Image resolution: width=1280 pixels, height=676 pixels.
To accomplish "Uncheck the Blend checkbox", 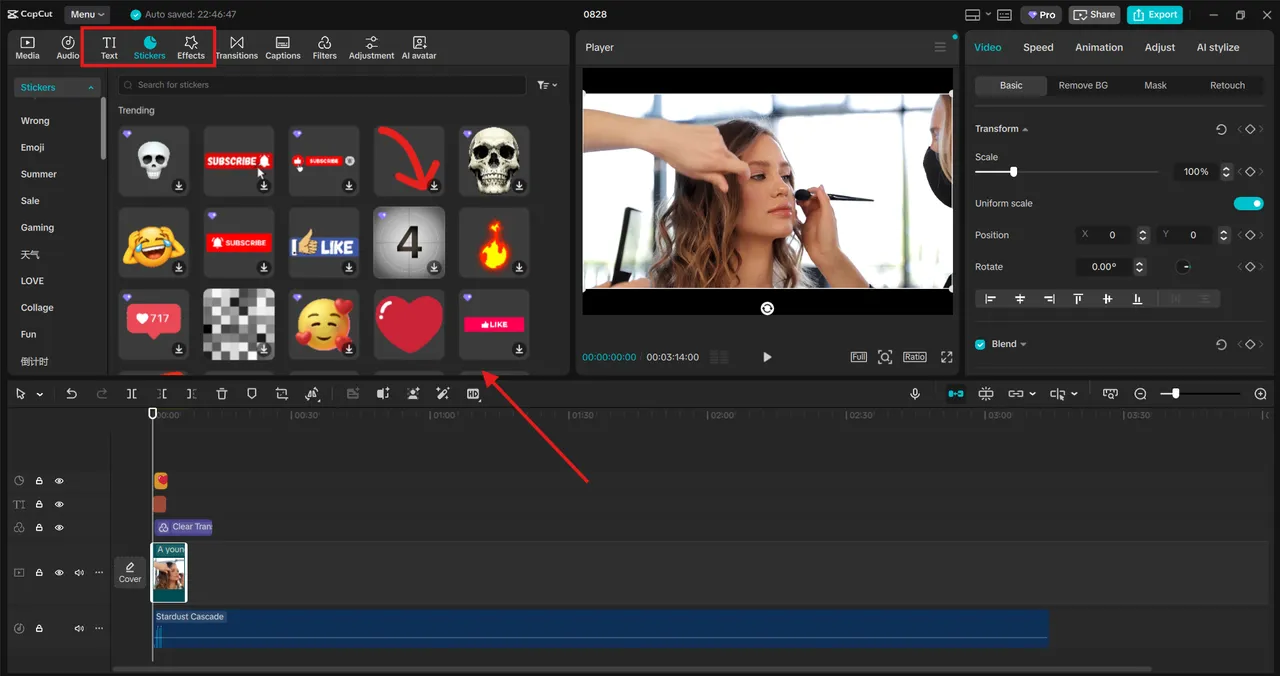I will [x=980, y=343].
